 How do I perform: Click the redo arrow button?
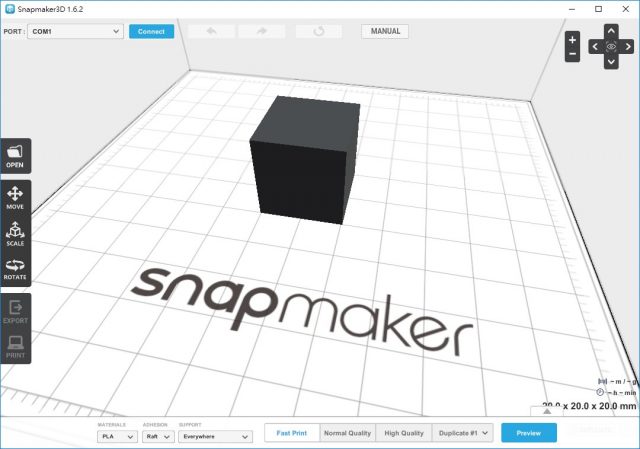(x=262, y=31)
